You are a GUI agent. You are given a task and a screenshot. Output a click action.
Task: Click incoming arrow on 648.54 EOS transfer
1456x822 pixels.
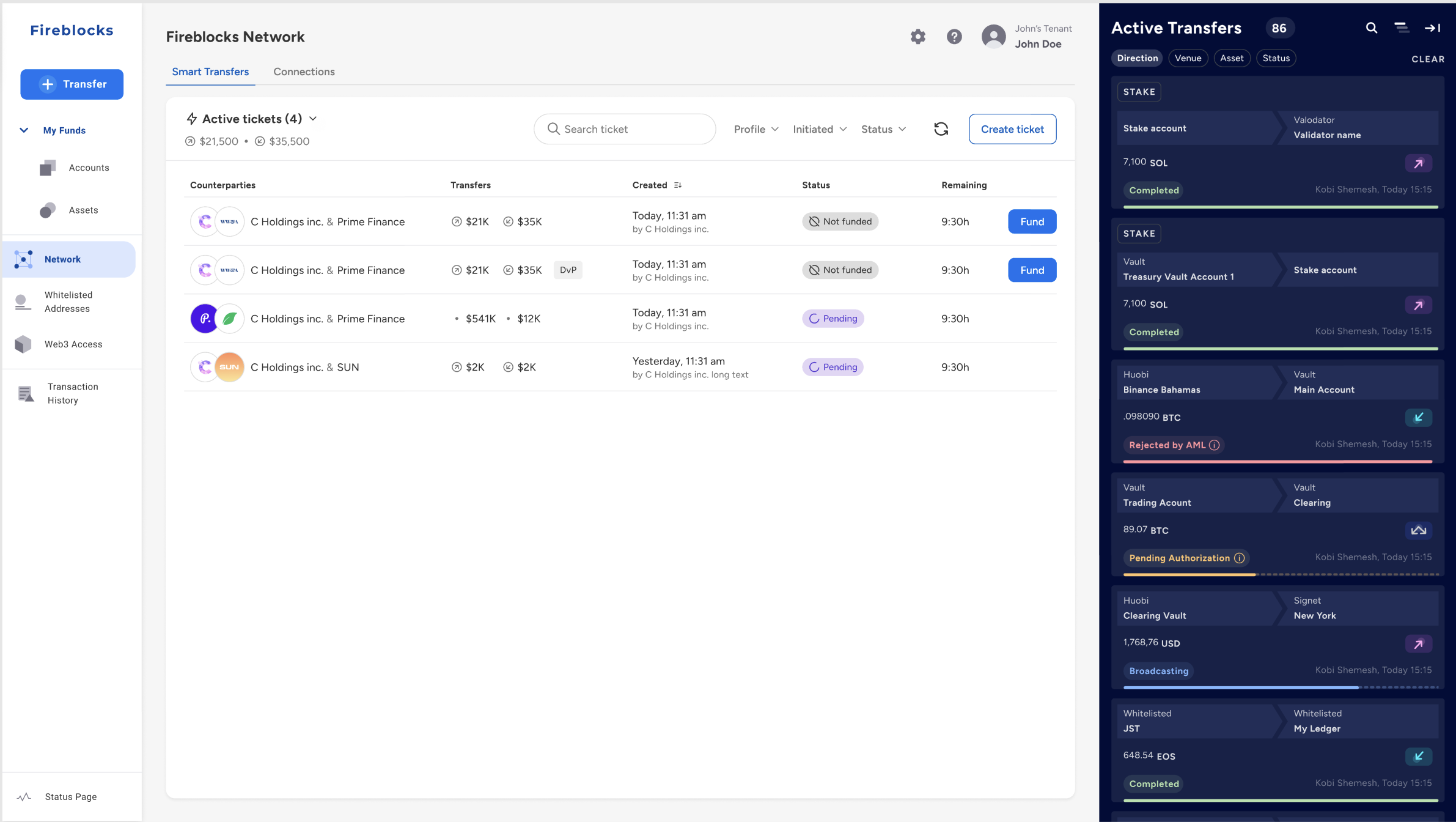pyautogui.click(x=1418, y=757)
